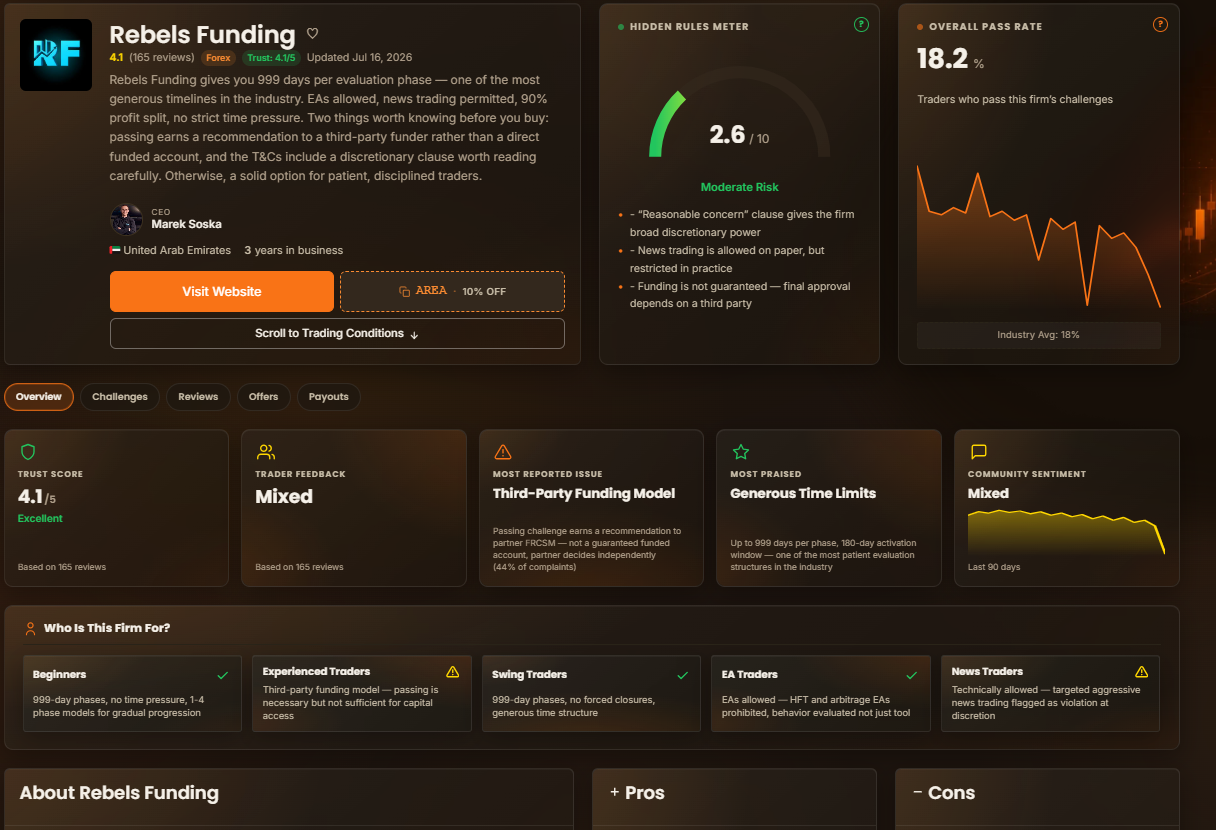This screenshot has width=1216, height=830.
Task: Click the person icon beside Who Is This Firm For
Action: click(x=31, y=628)
